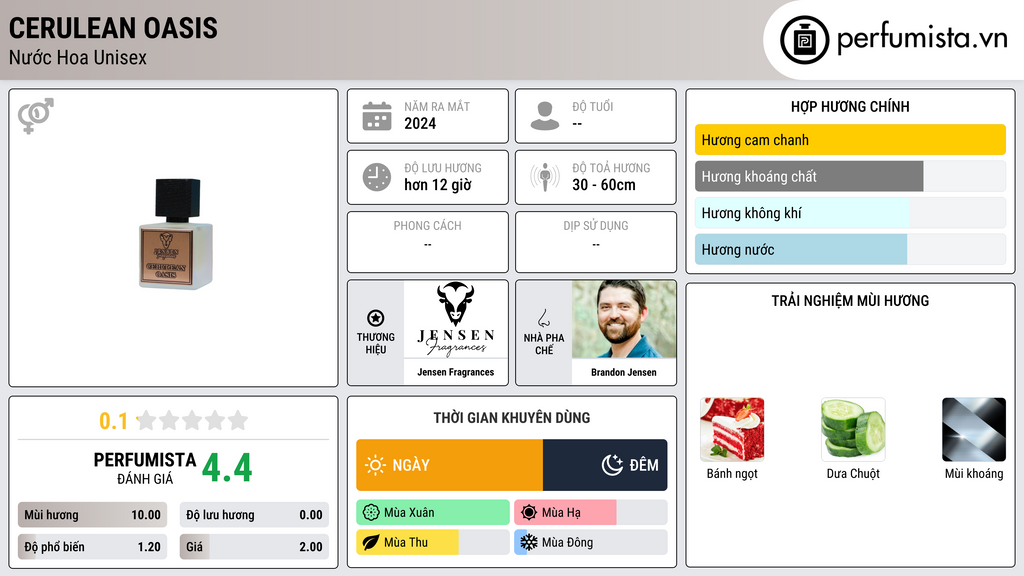The image size is (1024, 576).
Task: Click the green 4.4 Perfumista score
Action: [227, 468]
